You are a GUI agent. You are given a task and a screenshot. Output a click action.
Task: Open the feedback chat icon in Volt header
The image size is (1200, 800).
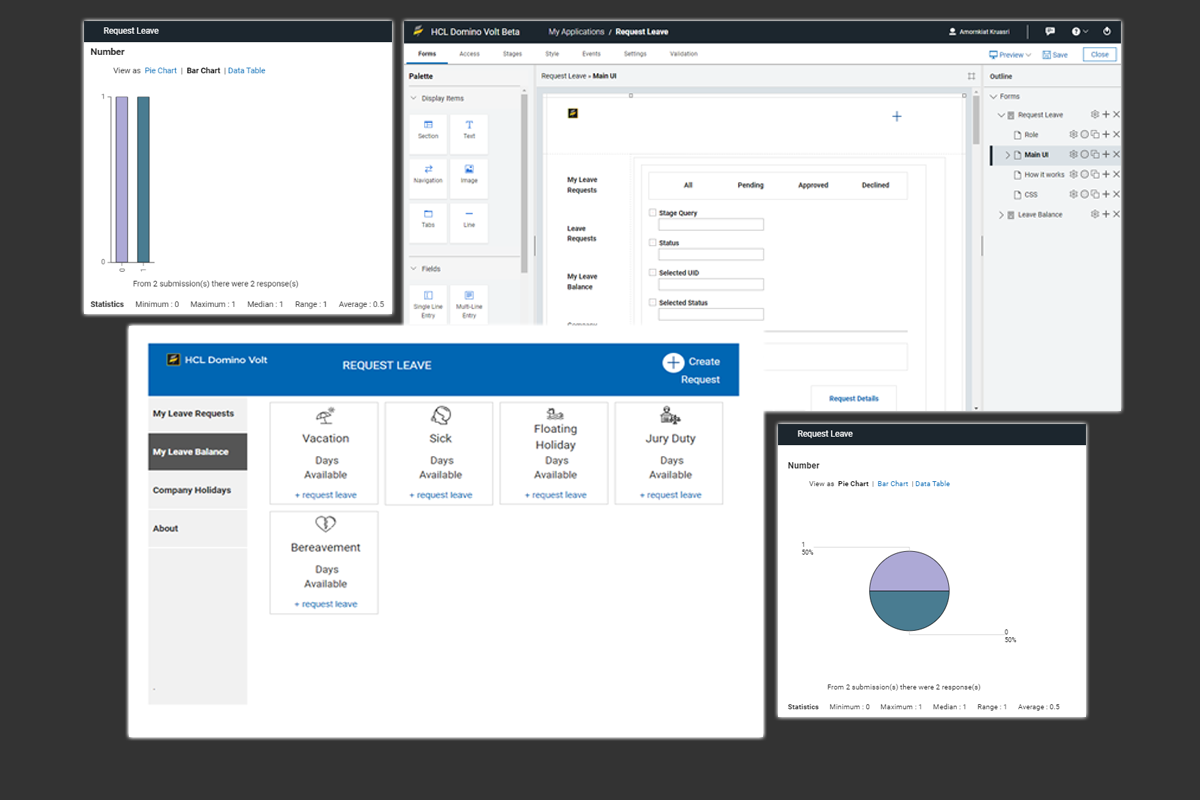click(x=1050, y=32)
